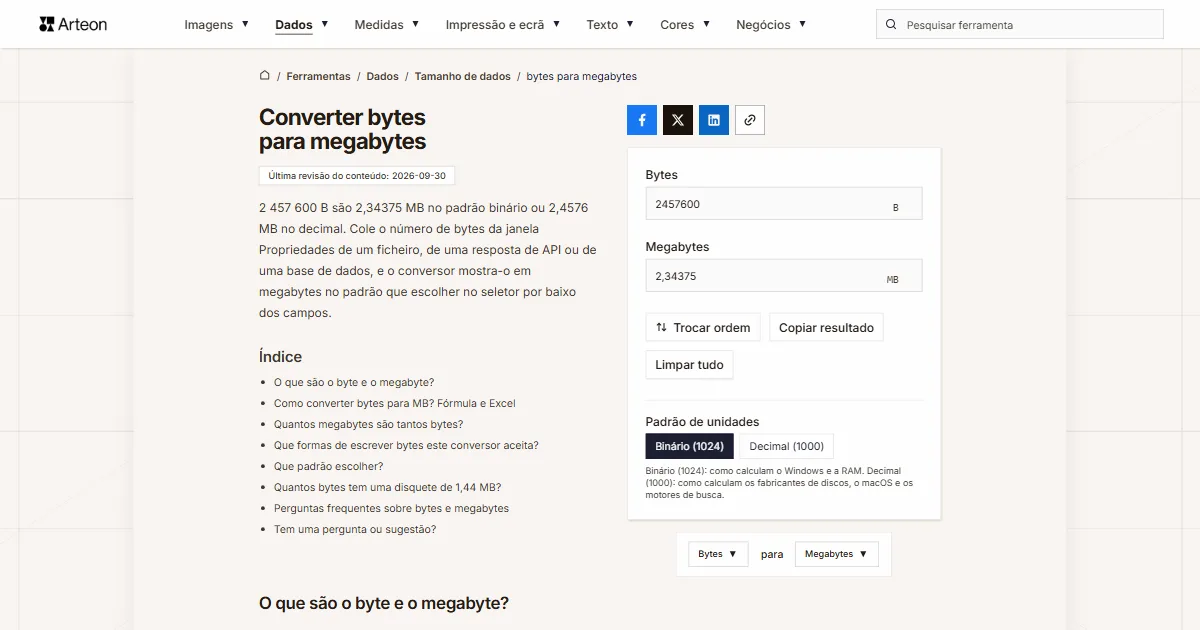Select the Binário (1024) standard

690,446
